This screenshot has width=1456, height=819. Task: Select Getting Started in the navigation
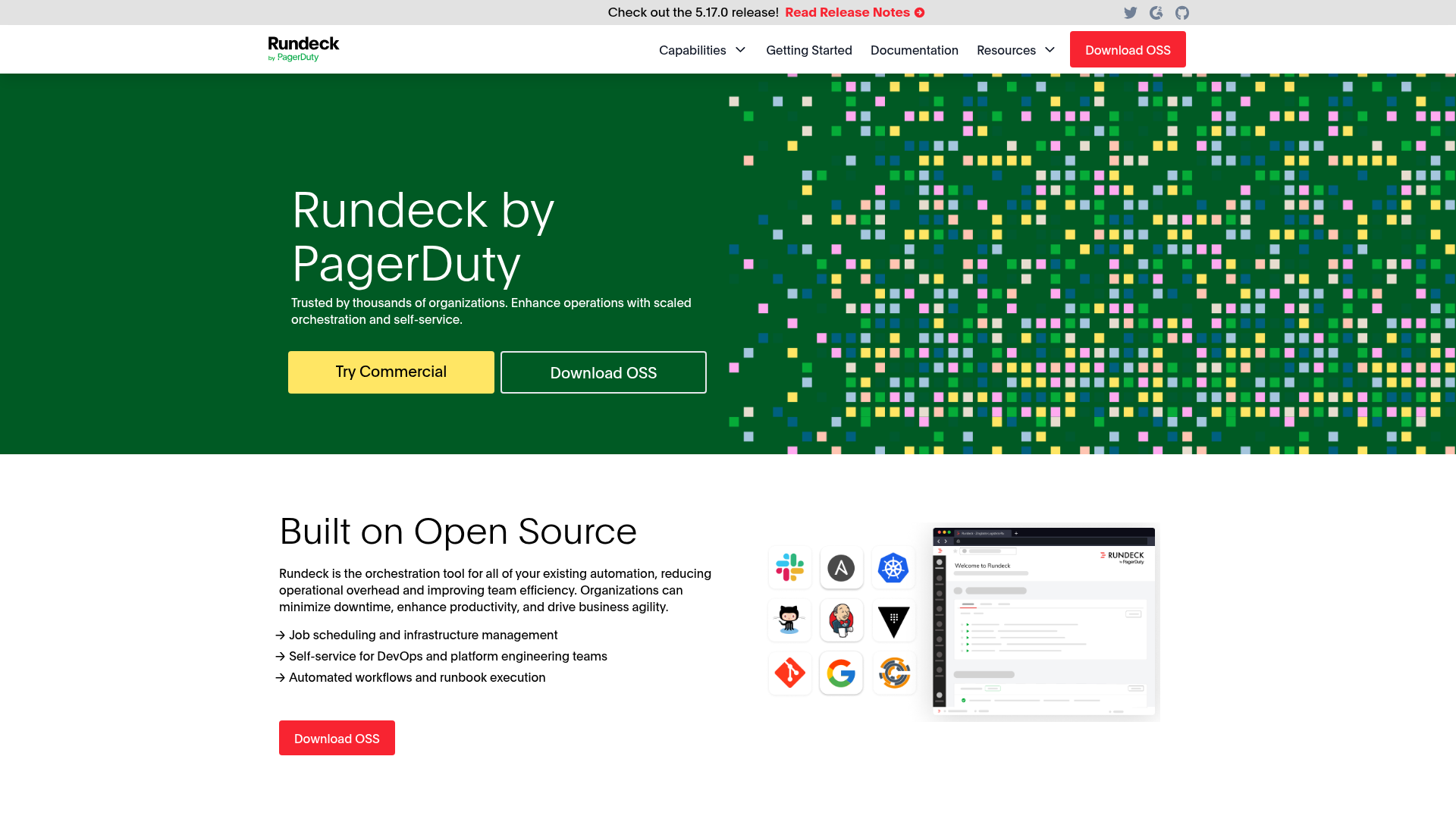[x=808, y=50]
